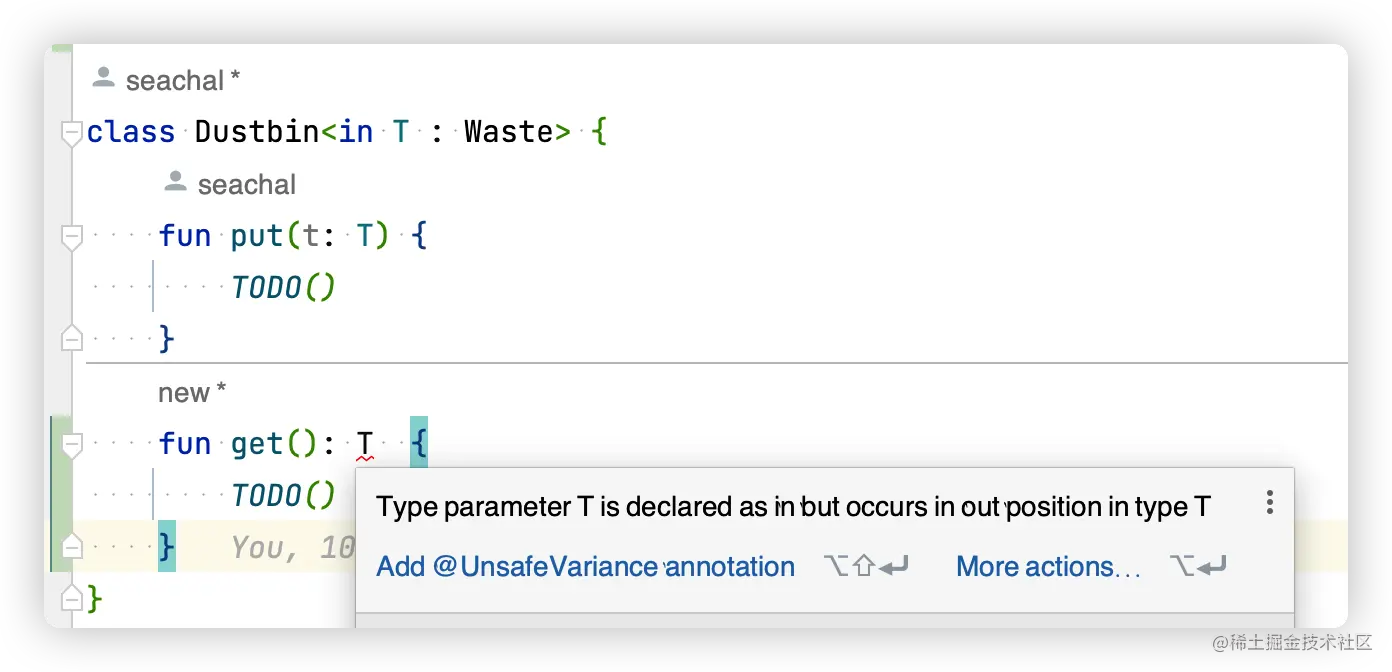Click fold end marker at class closing brace
This screenshot has width=1392, height=672.
tap(71, 597)
